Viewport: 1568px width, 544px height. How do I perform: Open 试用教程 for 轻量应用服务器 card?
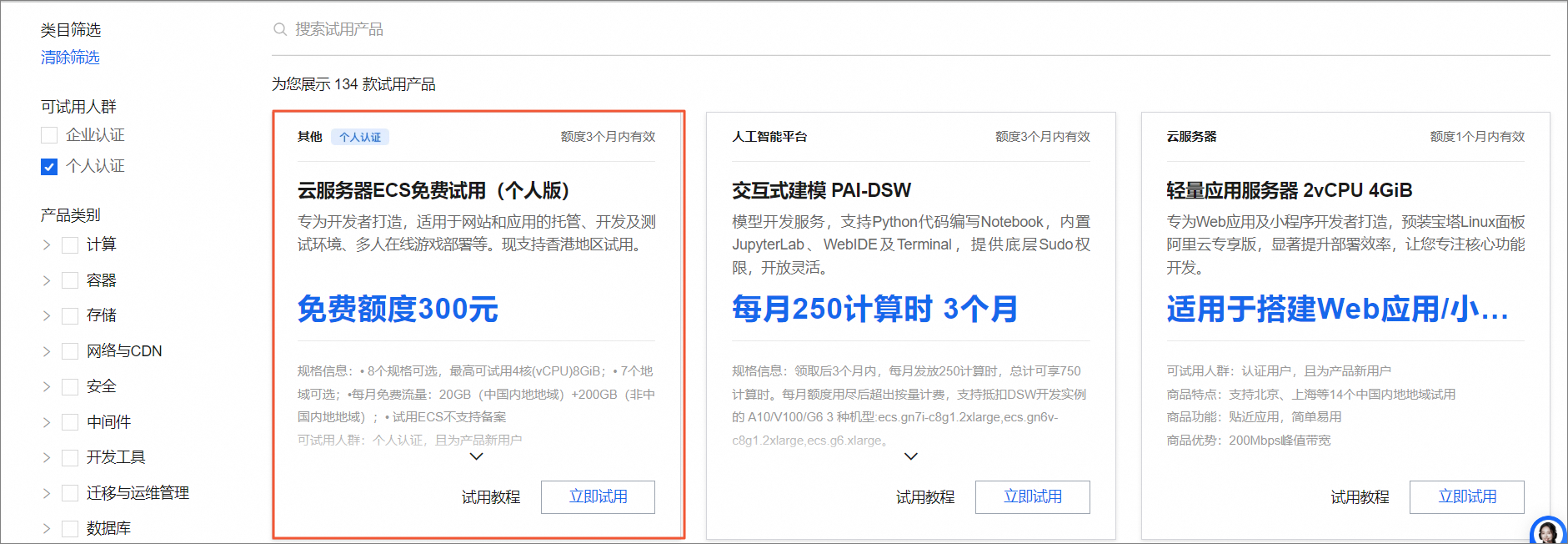[x=1360, y=497]
